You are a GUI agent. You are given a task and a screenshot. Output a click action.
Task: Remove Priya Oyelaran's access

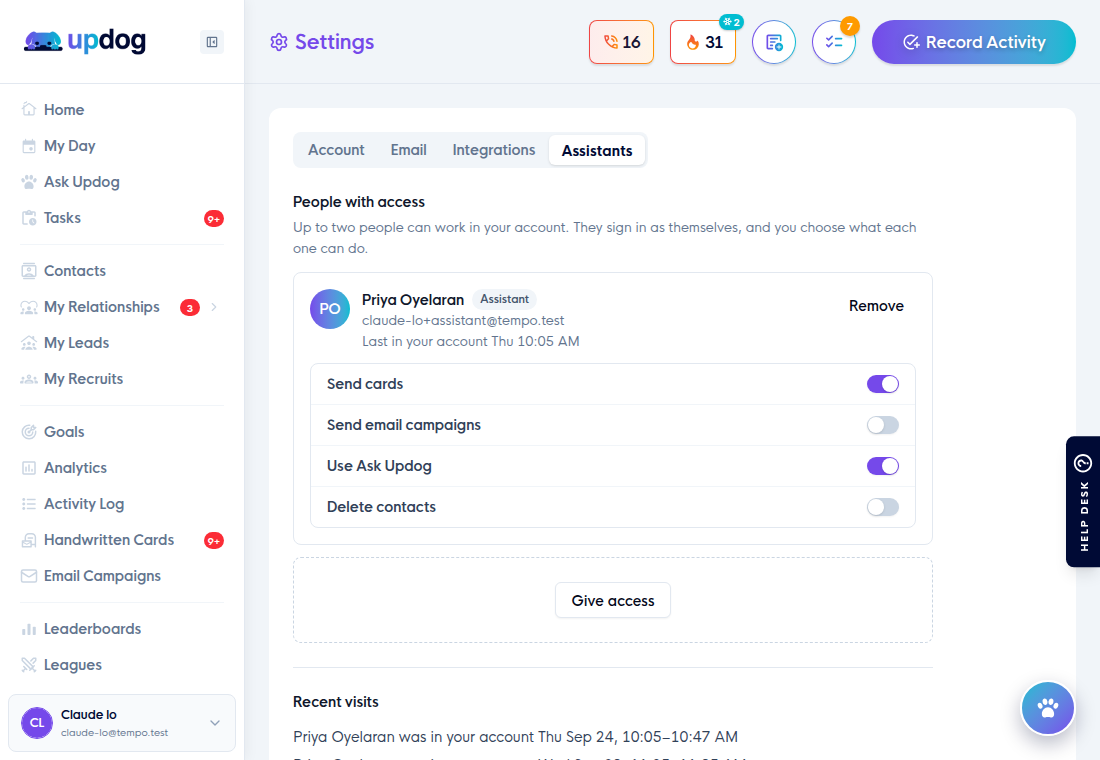click(876, 306)
